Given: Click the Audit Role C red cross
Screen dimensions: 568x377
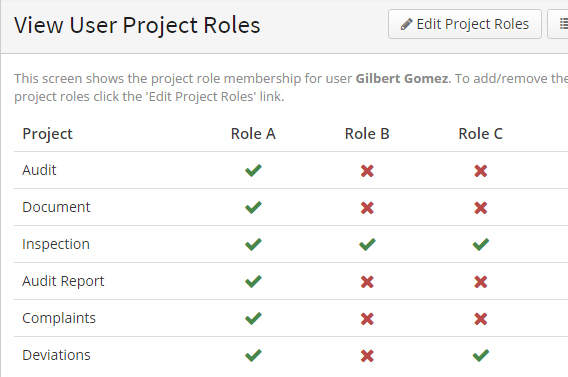Looking at the screenshot, I should pyautogui.click(x=481, y=171).
